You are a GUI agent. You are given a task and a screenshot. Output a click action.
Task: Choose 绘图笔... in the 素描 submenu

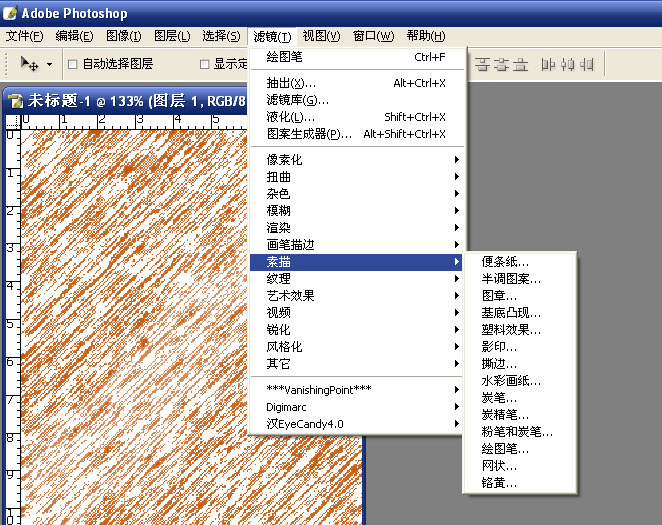[x=520, y=449]
